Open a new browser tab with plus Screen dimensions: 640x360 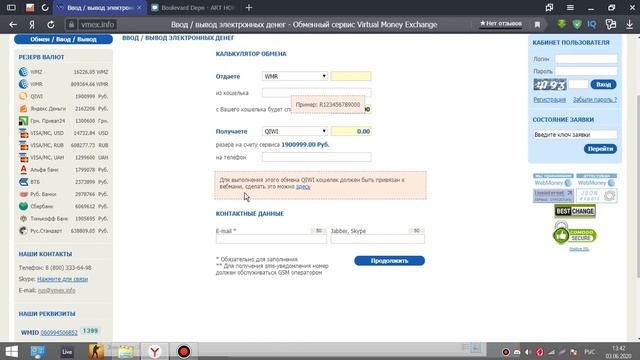(x=249, y=7)
